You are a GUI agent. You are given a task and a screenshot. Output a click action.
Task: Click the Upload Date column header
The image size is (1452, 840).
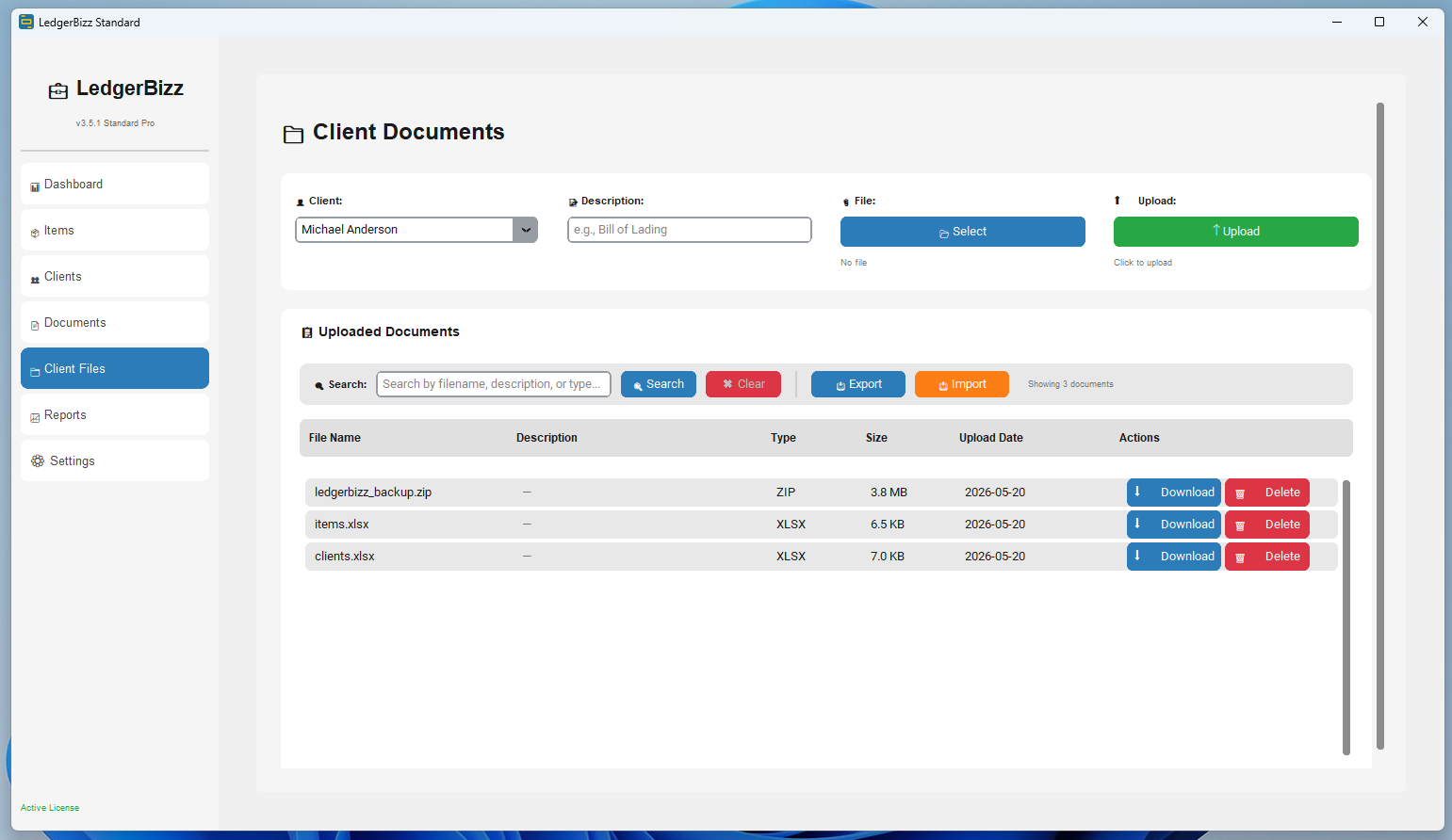(991, 438)
